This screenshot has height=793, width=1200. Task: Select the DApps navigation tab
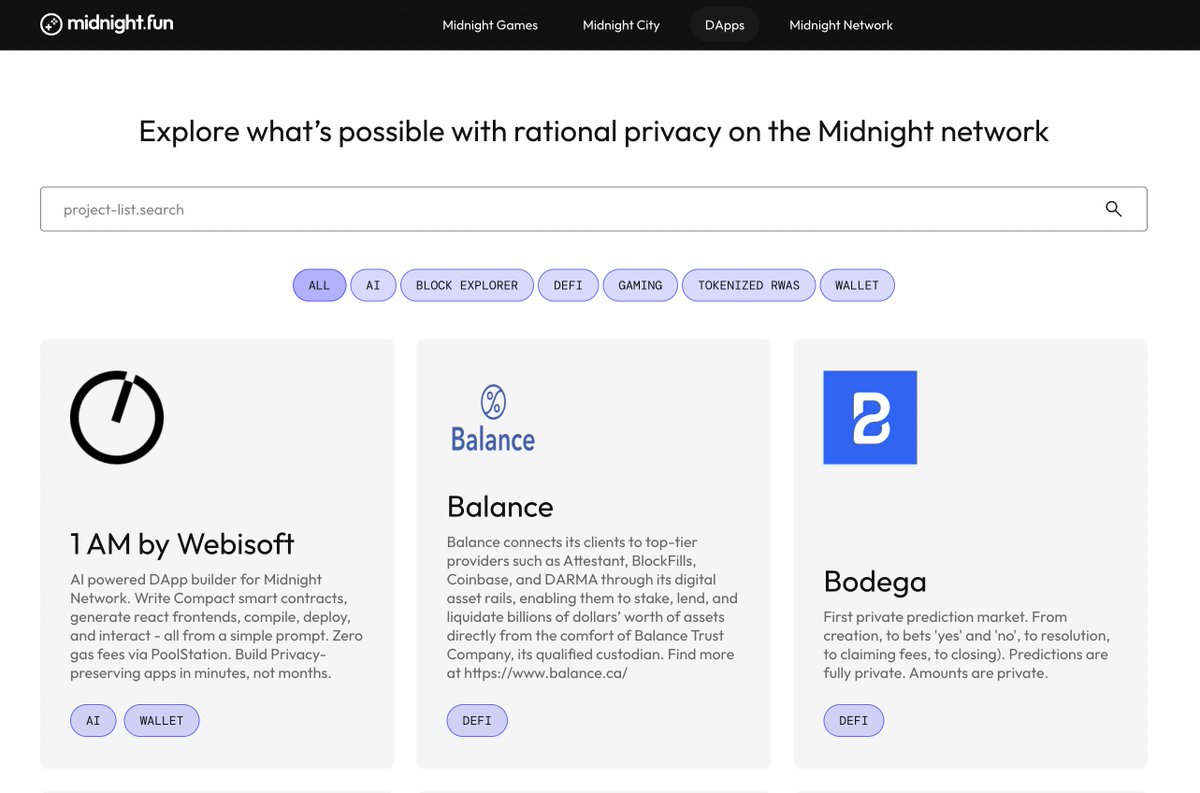724,25
